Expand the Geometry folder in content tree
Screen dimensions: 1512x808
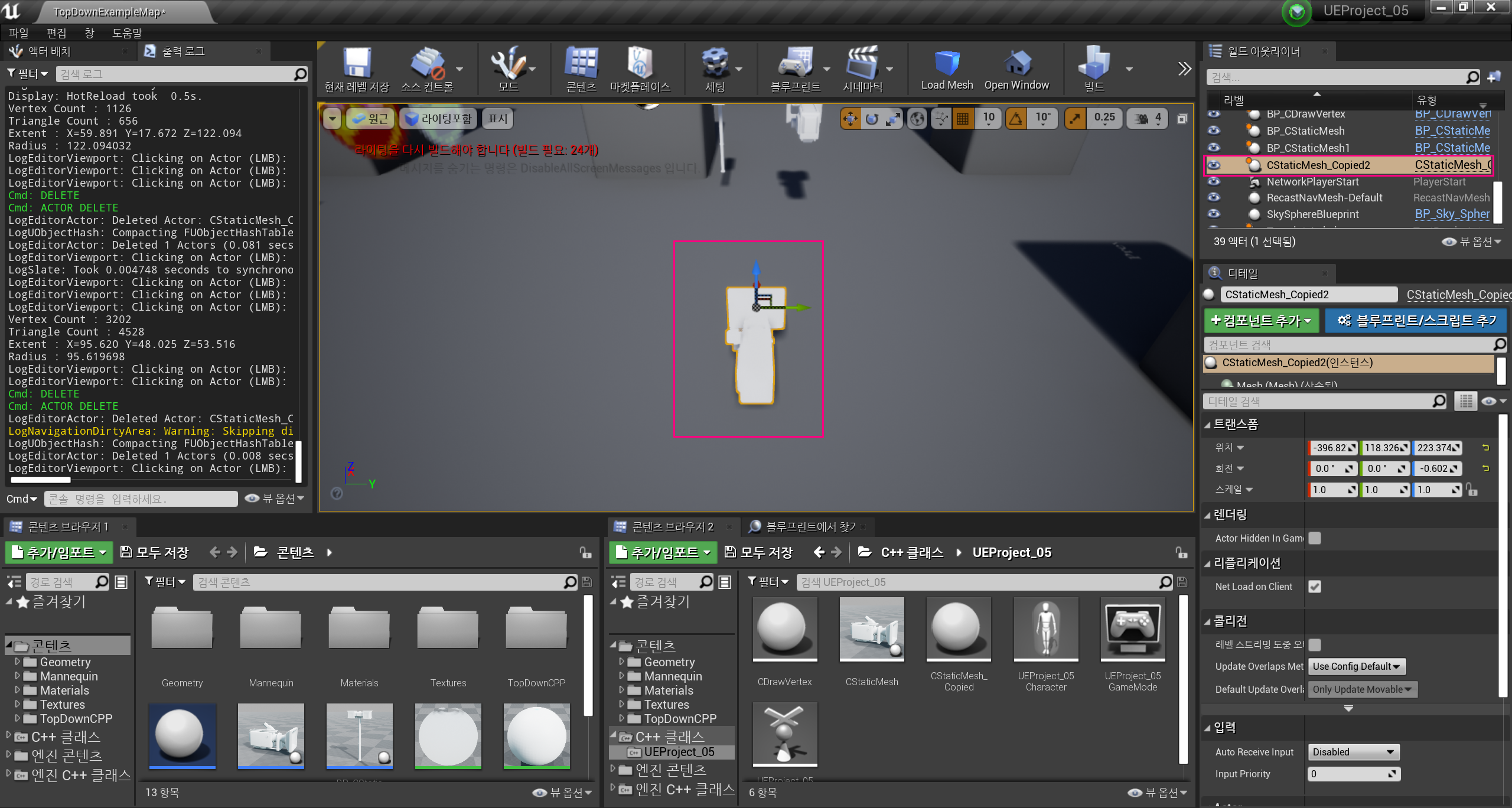point(18,662)
